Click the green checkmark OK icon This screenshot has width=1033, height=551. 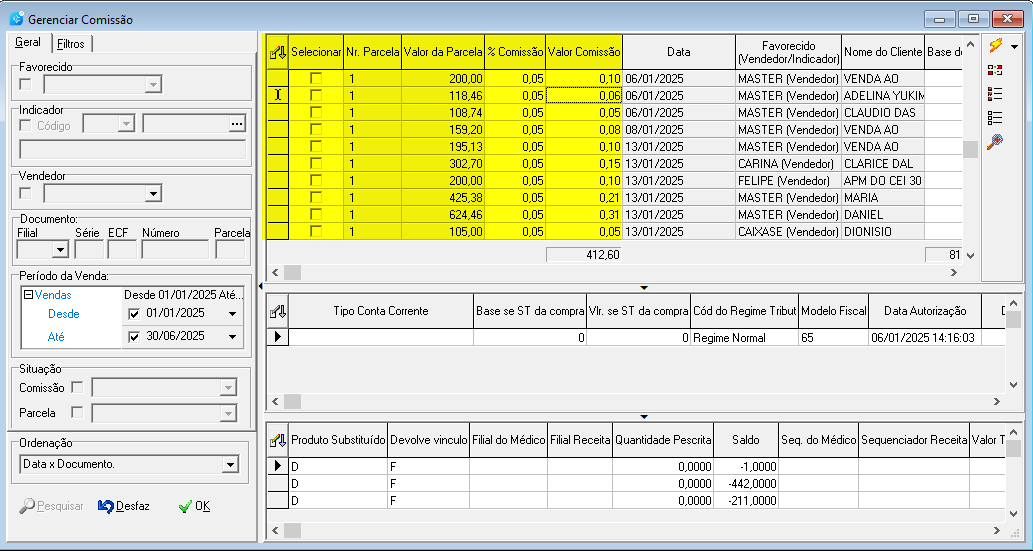pos(185,506)
